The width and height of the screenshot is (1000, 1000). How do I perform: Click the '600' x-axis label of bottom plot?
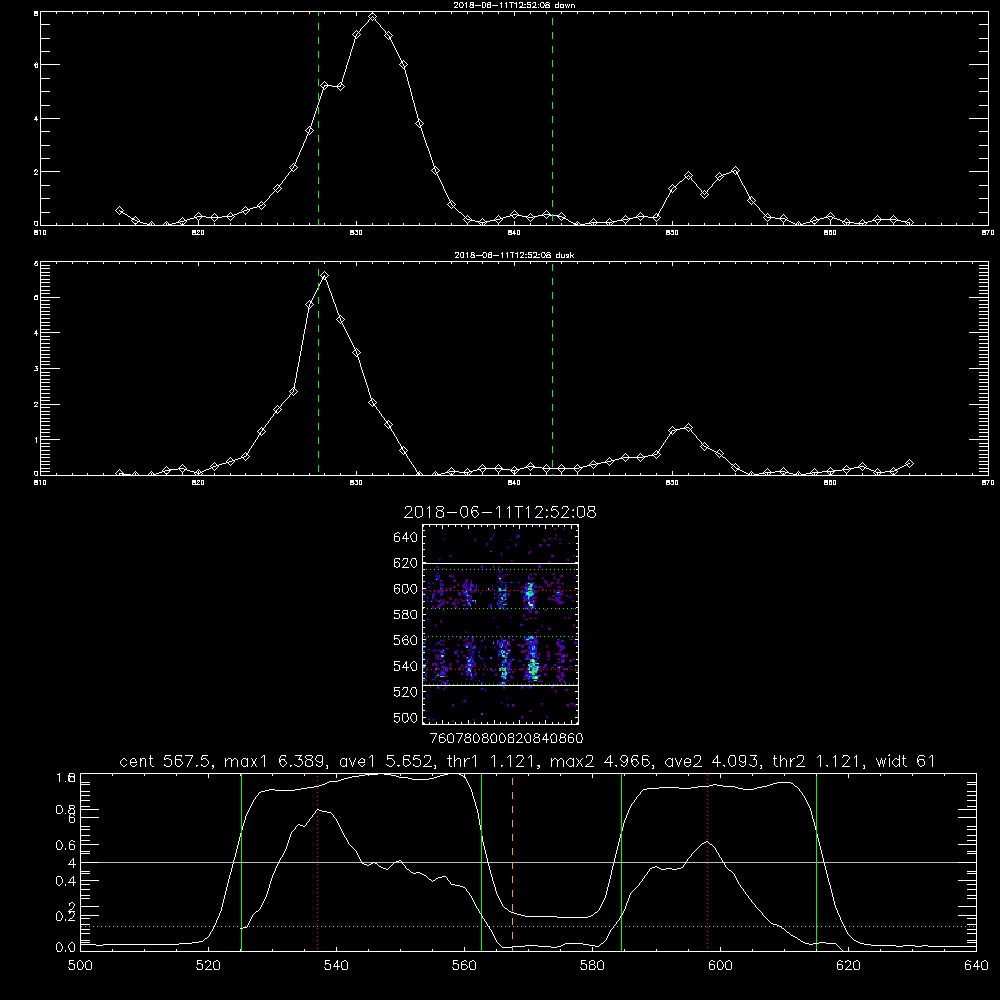click(721, 966)
